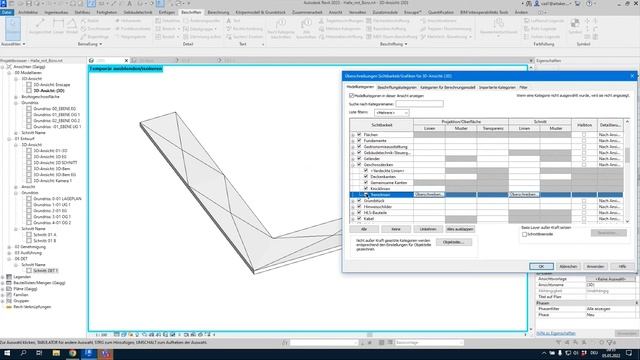Select 'Schnitt 01 A' in project browser
The image size is (640, 360).
click(x=44, y=235)
